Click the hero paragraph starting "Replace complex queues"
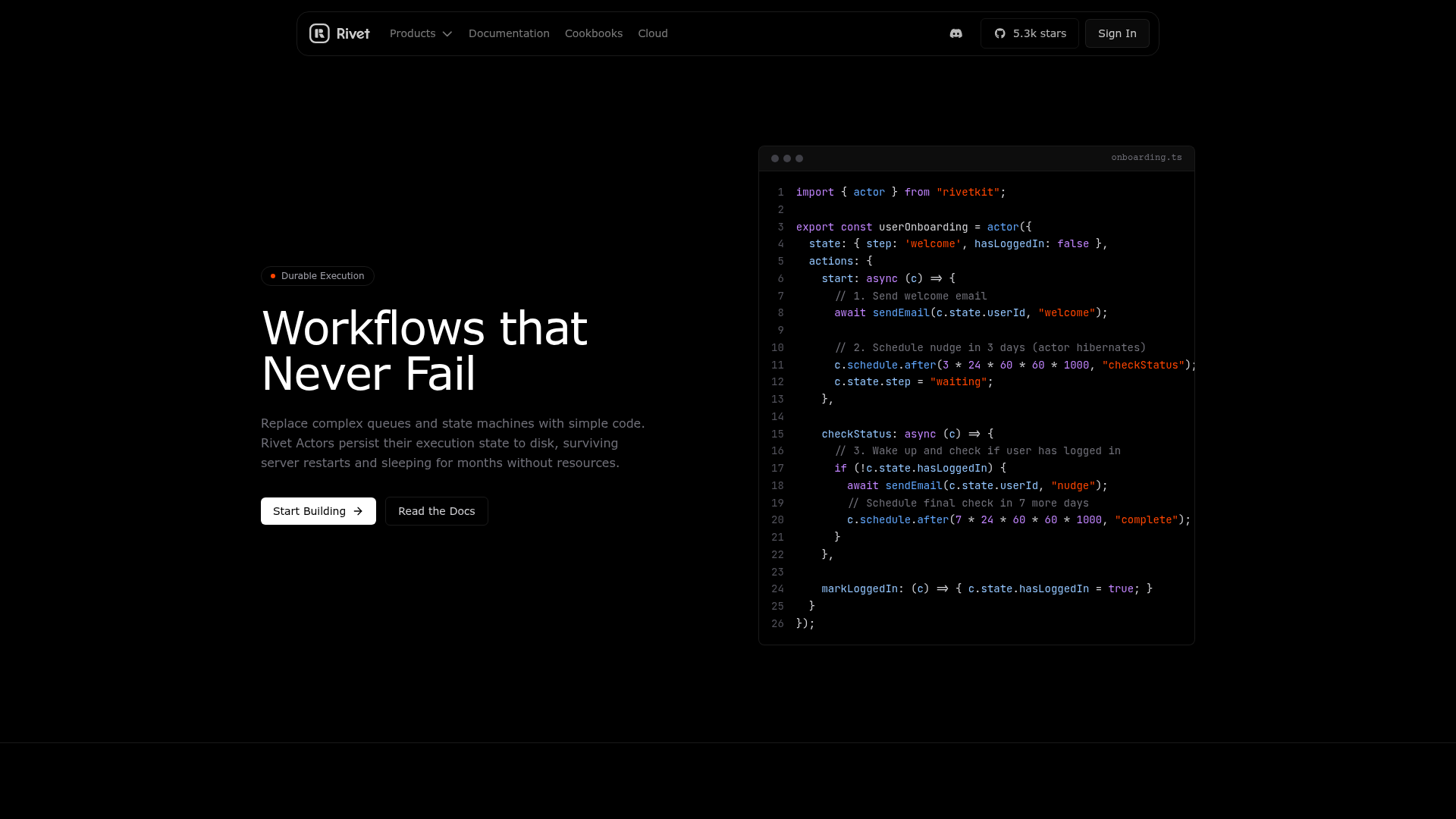This screenshot has width=1456, height=819. tap(453, 443)
